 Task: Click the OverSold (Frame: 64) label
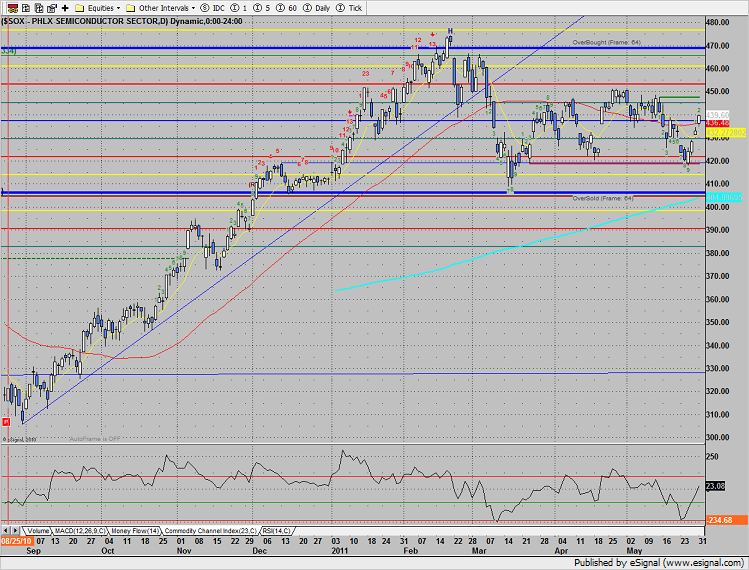[x=603, y=198]
